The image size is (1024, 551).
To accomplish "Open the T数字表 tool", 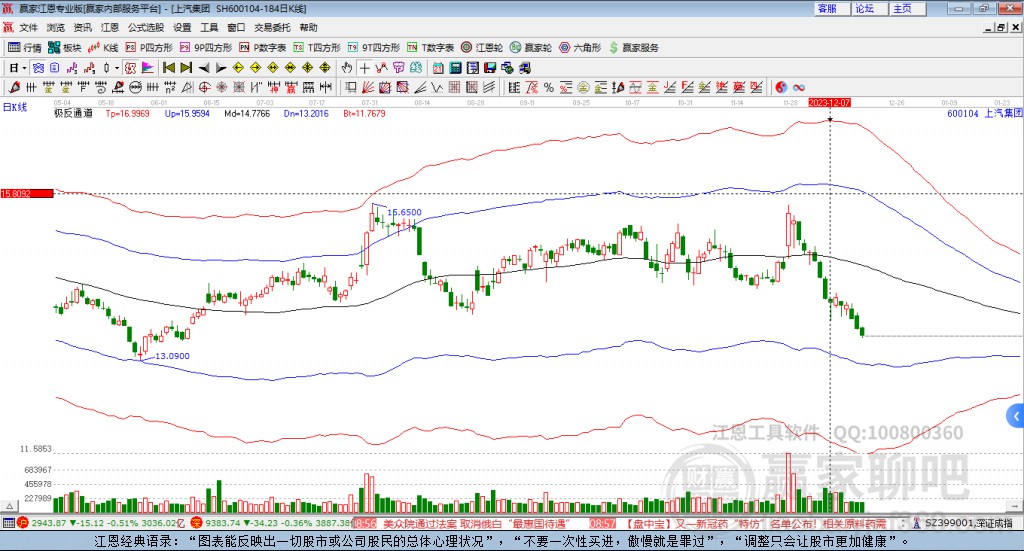I will pos(430,48).
